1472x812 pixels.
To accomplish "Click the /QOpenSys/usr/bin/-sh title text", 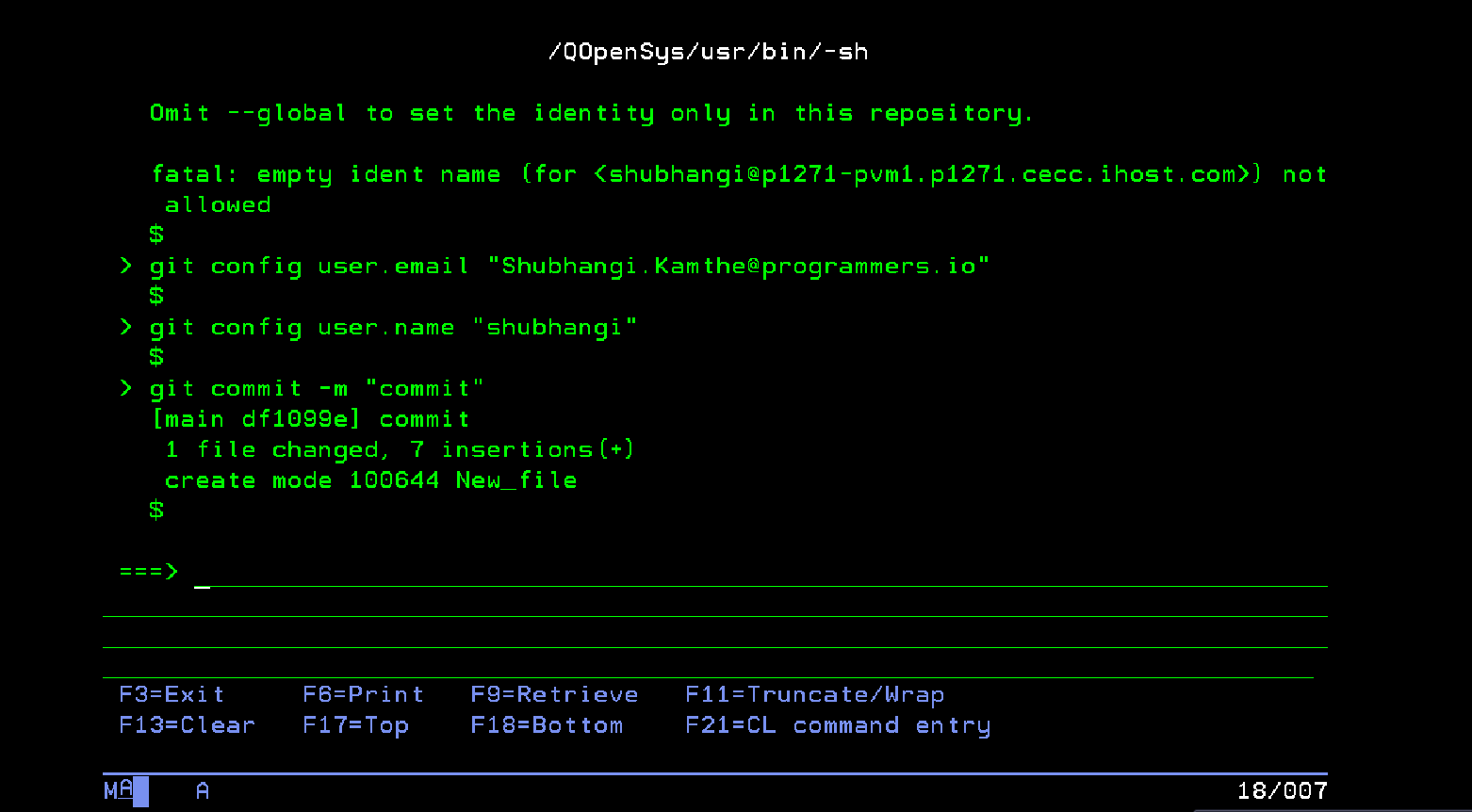I will tap(708, 52).
